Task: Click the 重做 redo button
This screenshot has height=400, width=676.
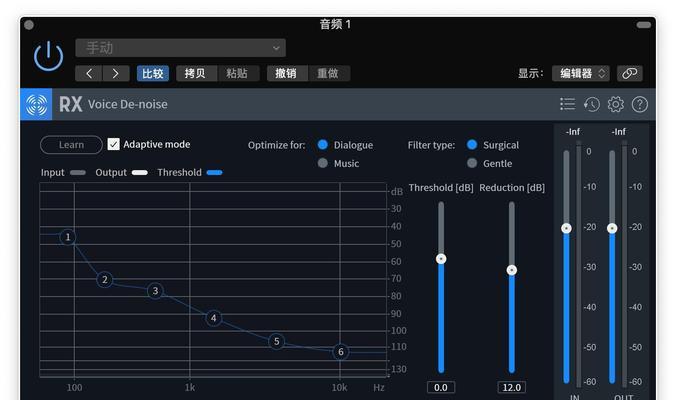Action: tap(328, 73)
